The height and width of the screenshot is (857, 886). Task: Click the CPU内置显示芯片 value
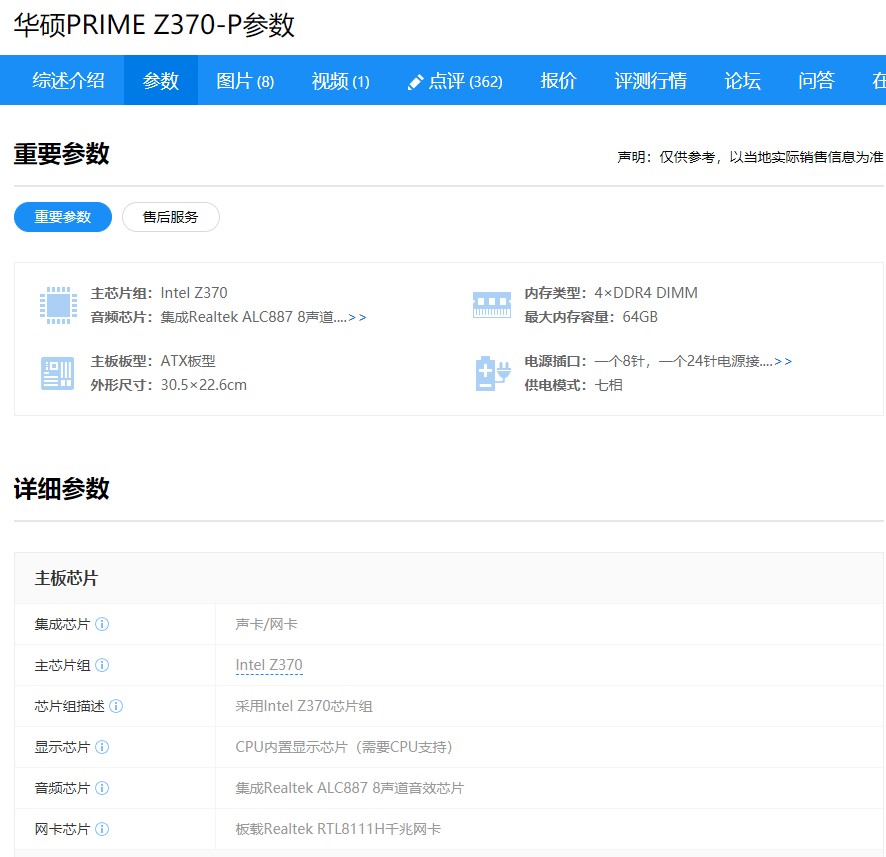344,747
